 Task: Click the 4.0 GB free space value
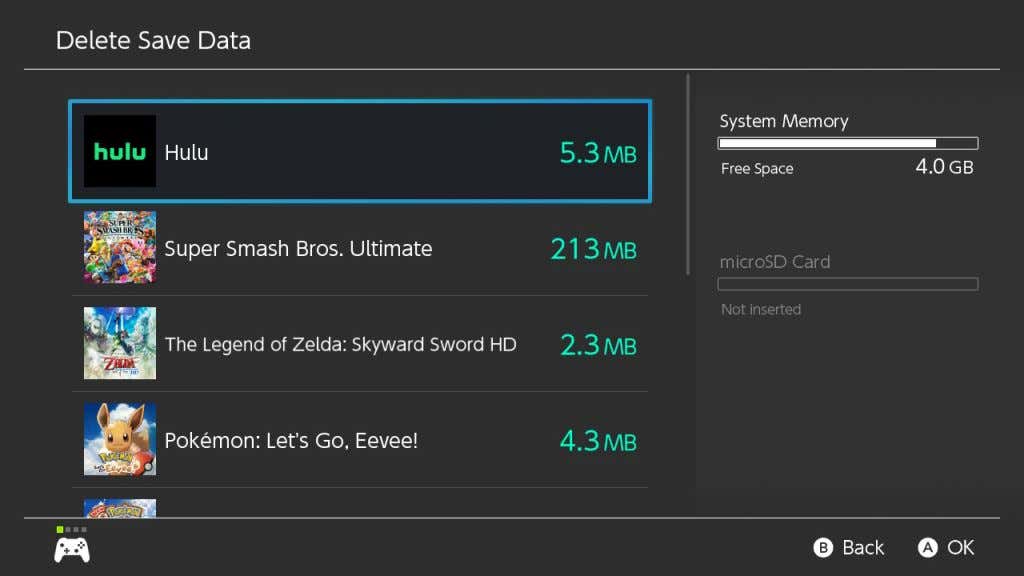[x=943, y=167]
